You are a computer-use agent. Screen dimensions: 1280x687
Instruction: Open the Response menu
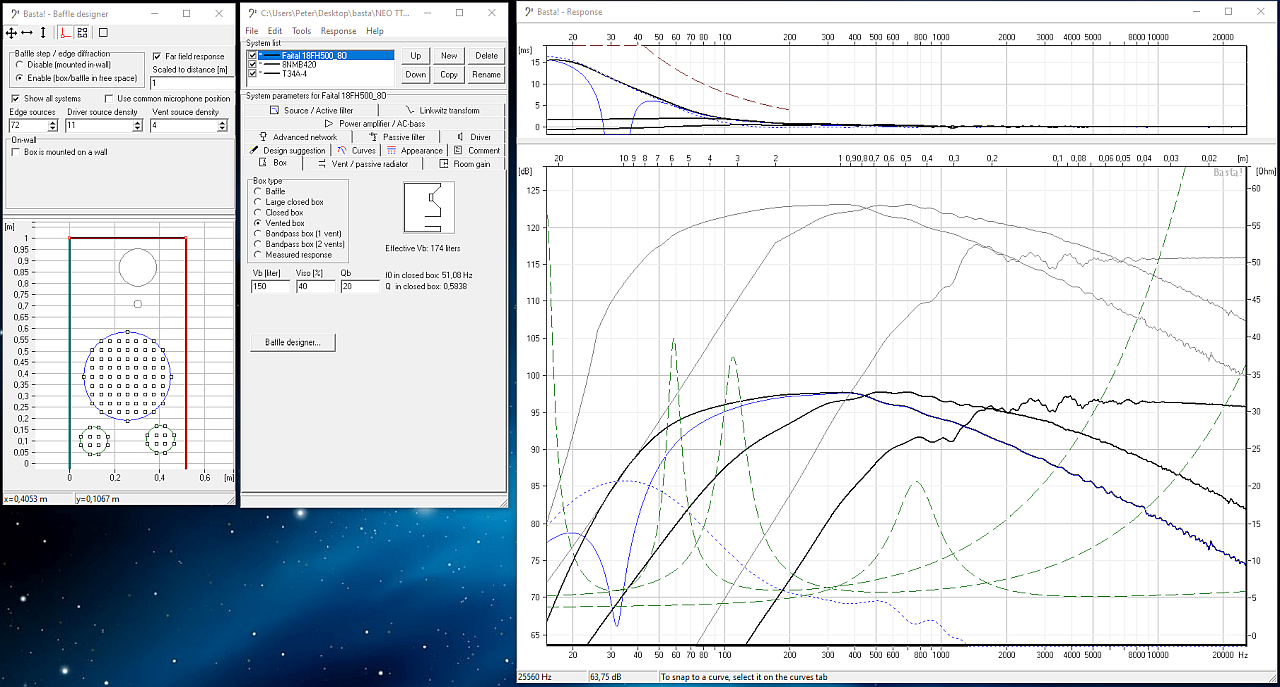(338, 31)
